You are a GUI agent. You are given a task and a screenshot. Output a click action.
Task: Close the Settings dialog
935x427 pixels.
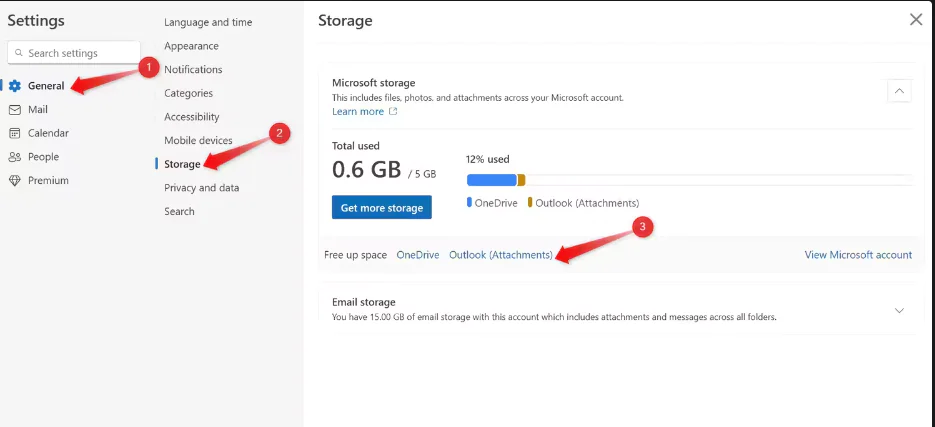(915, 20)
